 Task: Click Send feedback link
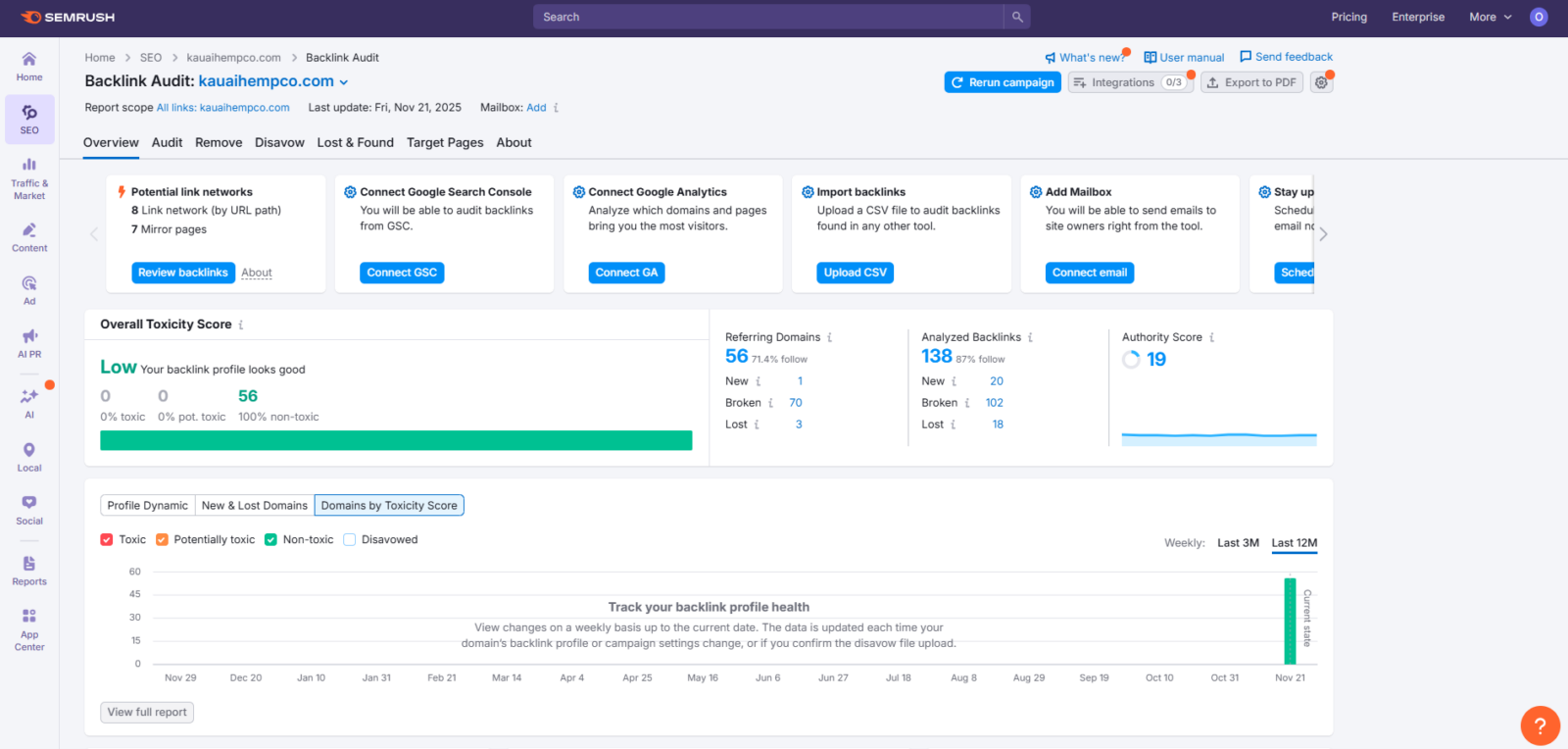(1286, 57)
